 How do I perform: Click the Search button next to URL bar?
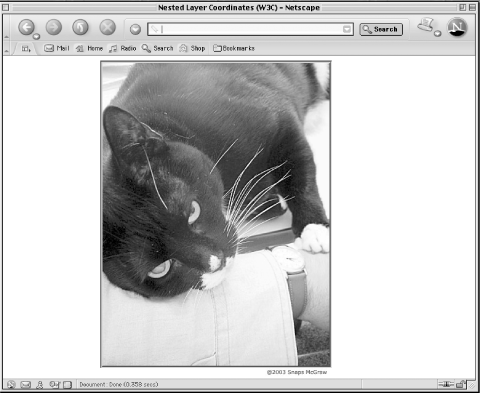pyautogui.click(x=381, y=29)
